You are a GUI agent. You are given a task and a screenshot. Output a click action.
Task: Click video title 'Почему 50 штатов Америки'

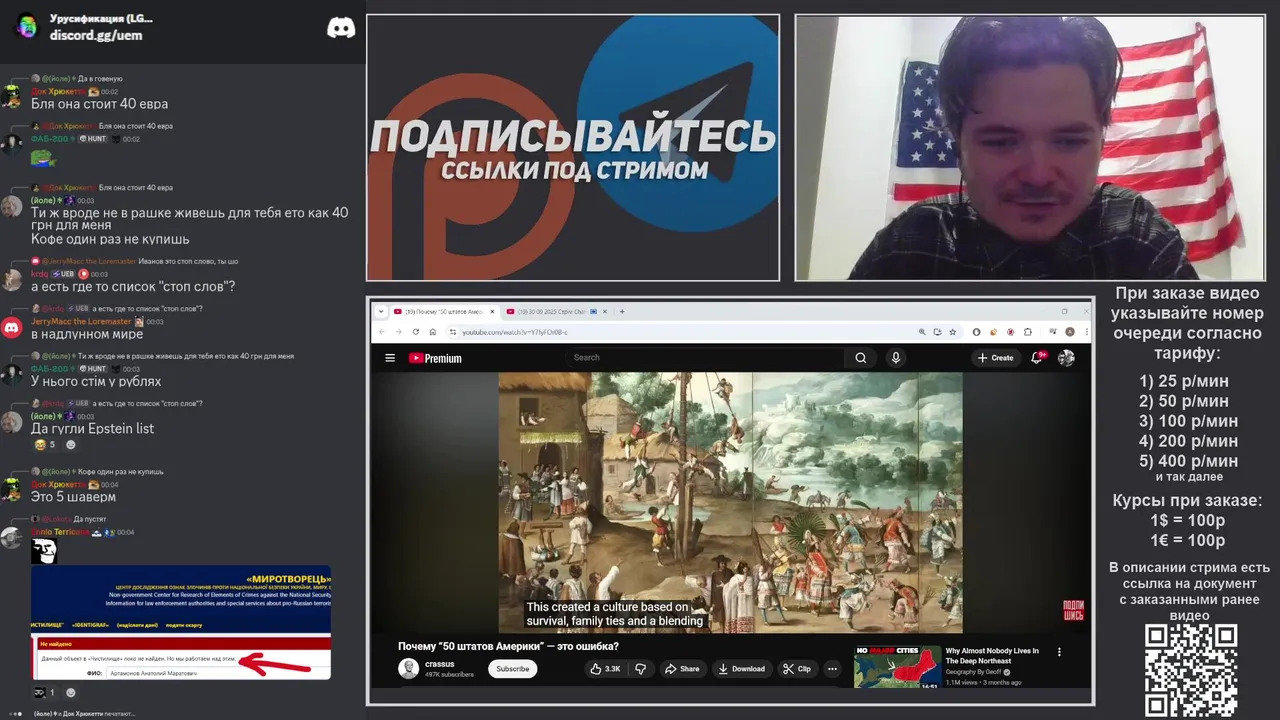pyautogui.click(x=508, y=646)
